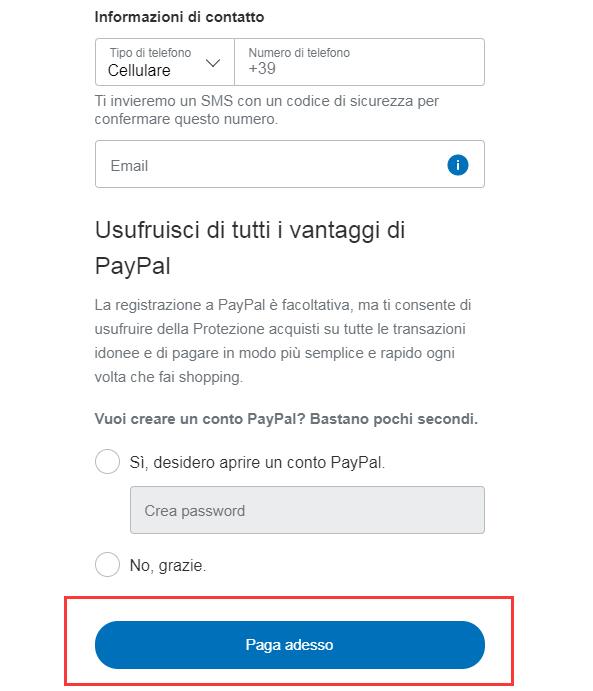
Task: Focus the Crea password field
Action: pos(308,510)
